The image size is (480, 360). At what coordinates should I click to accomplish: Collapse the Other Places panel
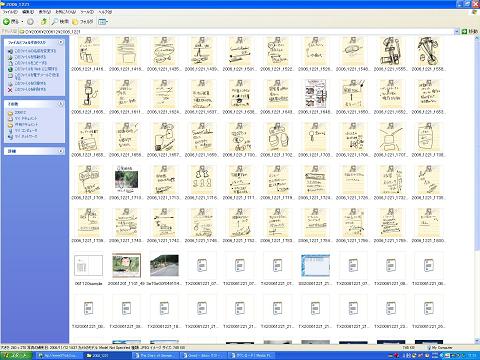(61, 104)
